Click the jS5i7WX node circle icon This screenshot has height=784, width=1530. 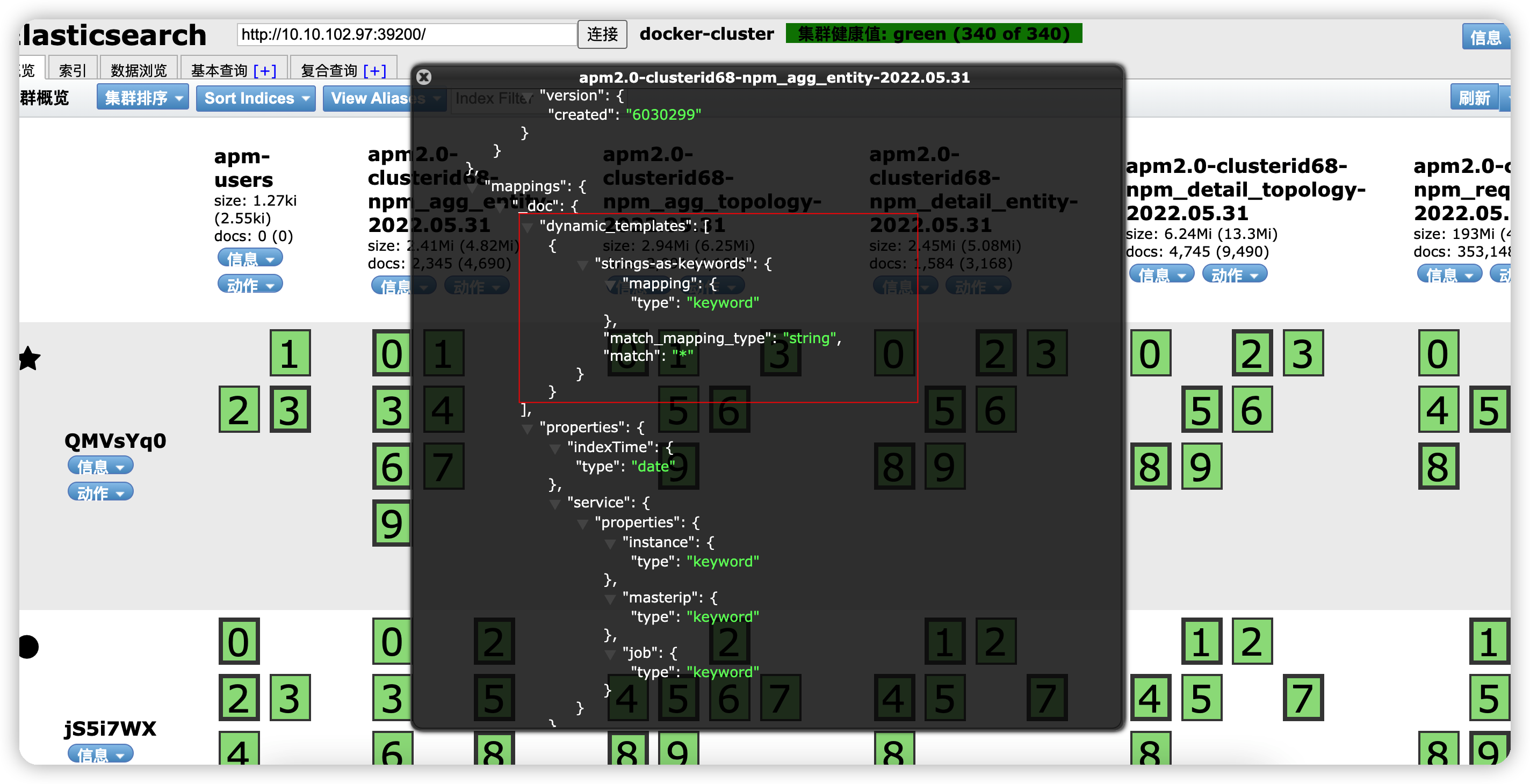(x=28, y=647)
